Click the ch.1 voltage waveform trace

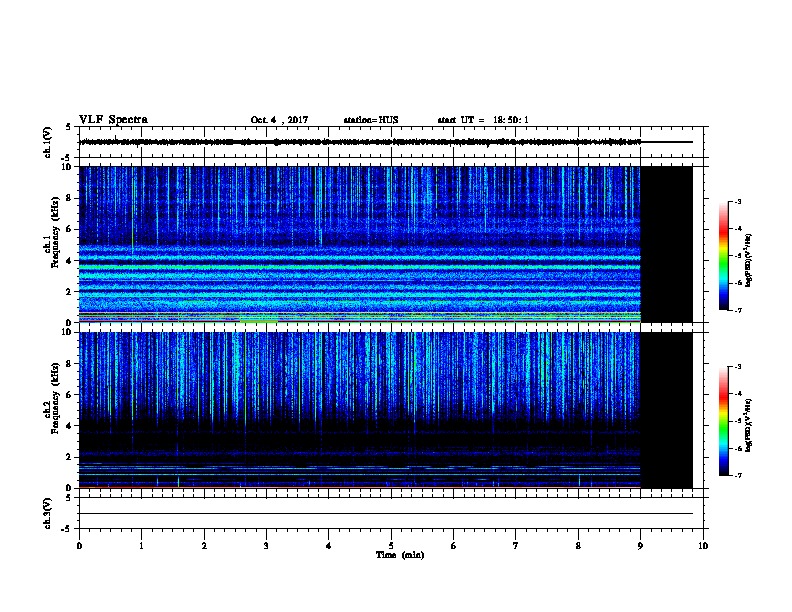360,142
